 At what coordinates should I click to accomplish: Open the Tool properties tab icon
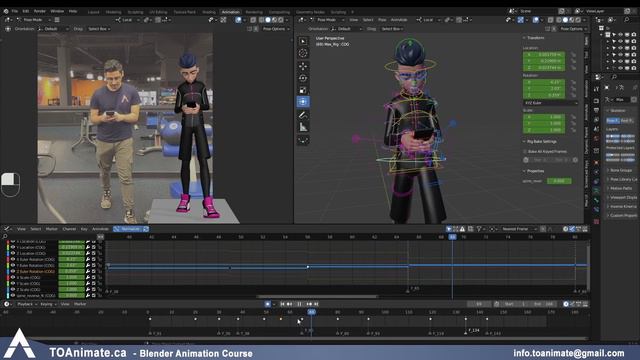pyautogui.click(x=596, y=89)
